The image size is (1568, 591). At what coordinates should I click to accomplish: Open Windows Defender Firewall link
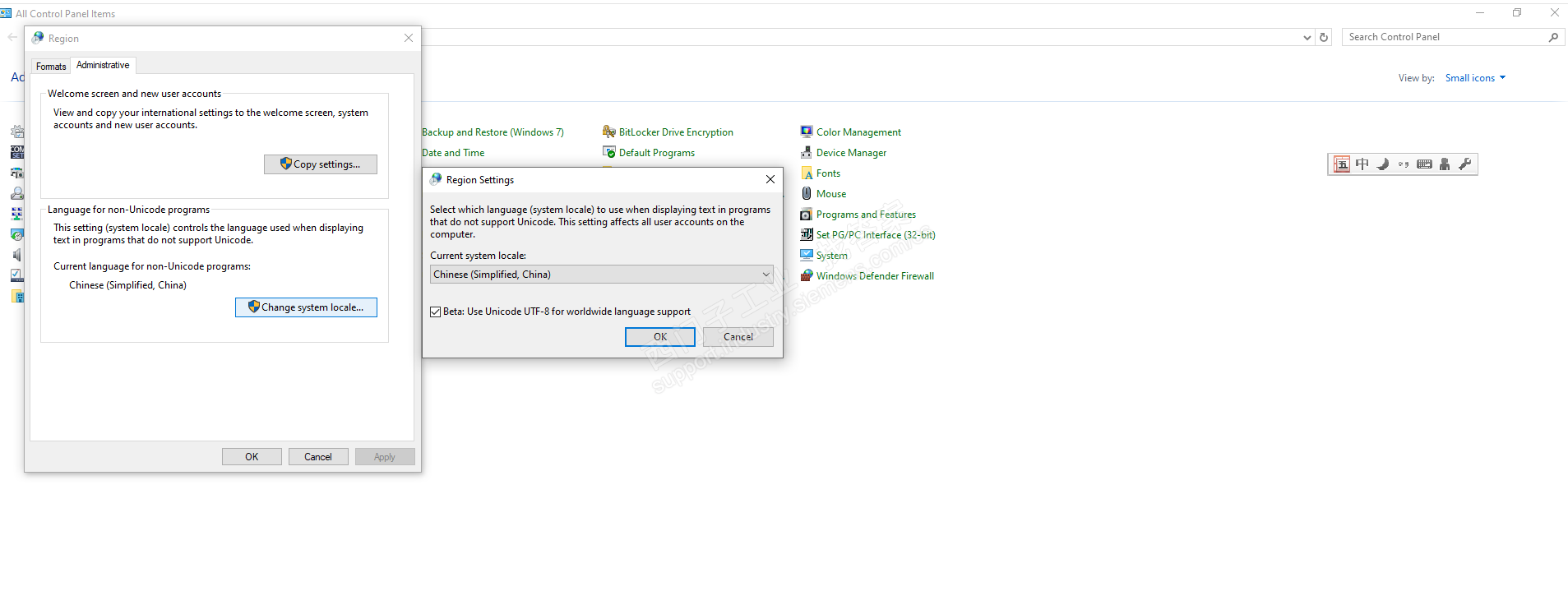pyautogui.click(x=875, y=276)
